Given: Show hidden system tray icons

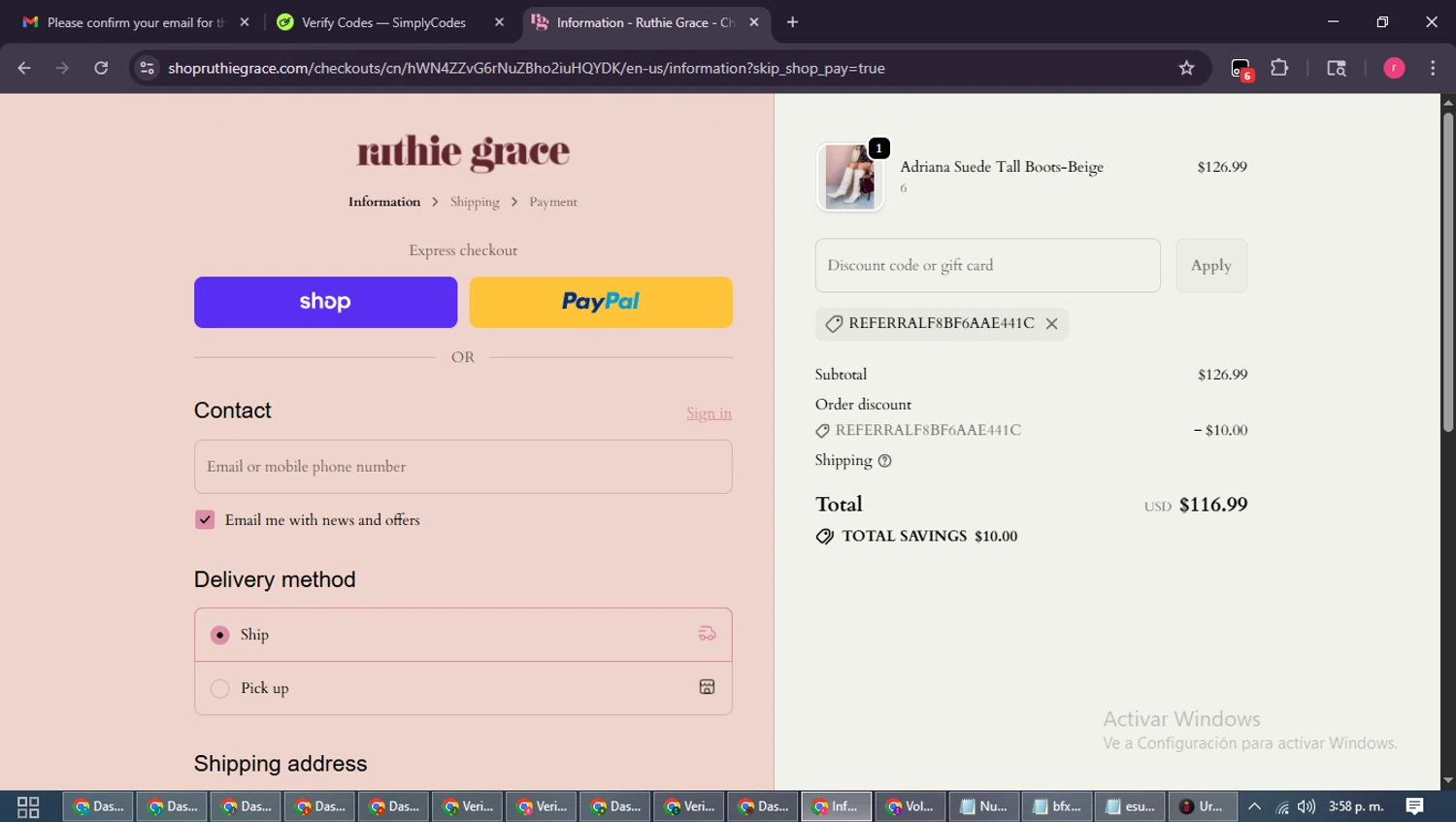Looking at the screenshot, I should 1254,806.
